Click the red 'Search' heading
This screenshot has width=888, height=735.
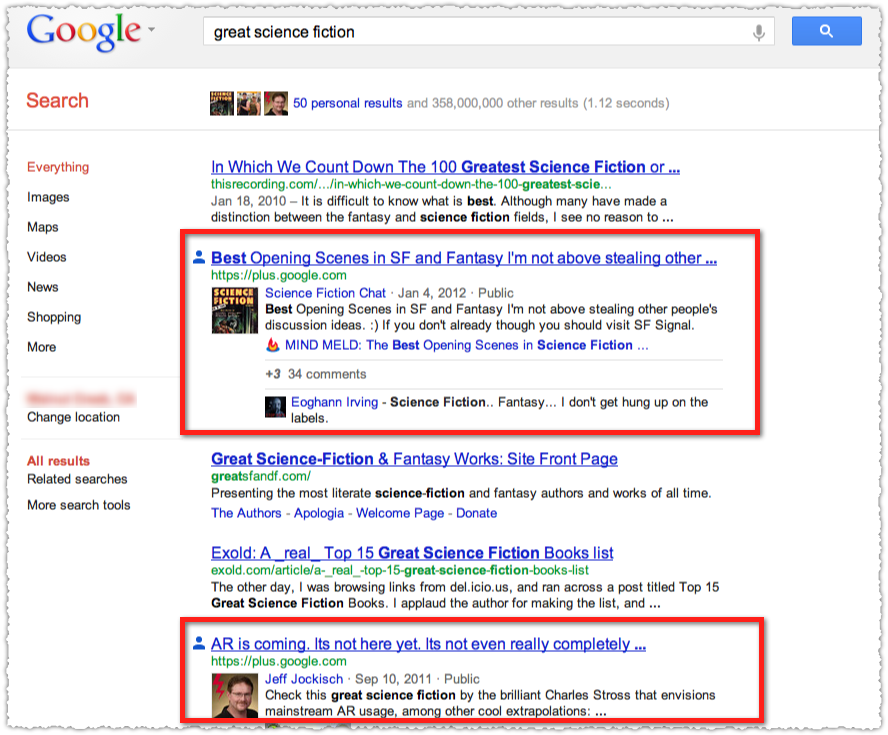[57, 101]
